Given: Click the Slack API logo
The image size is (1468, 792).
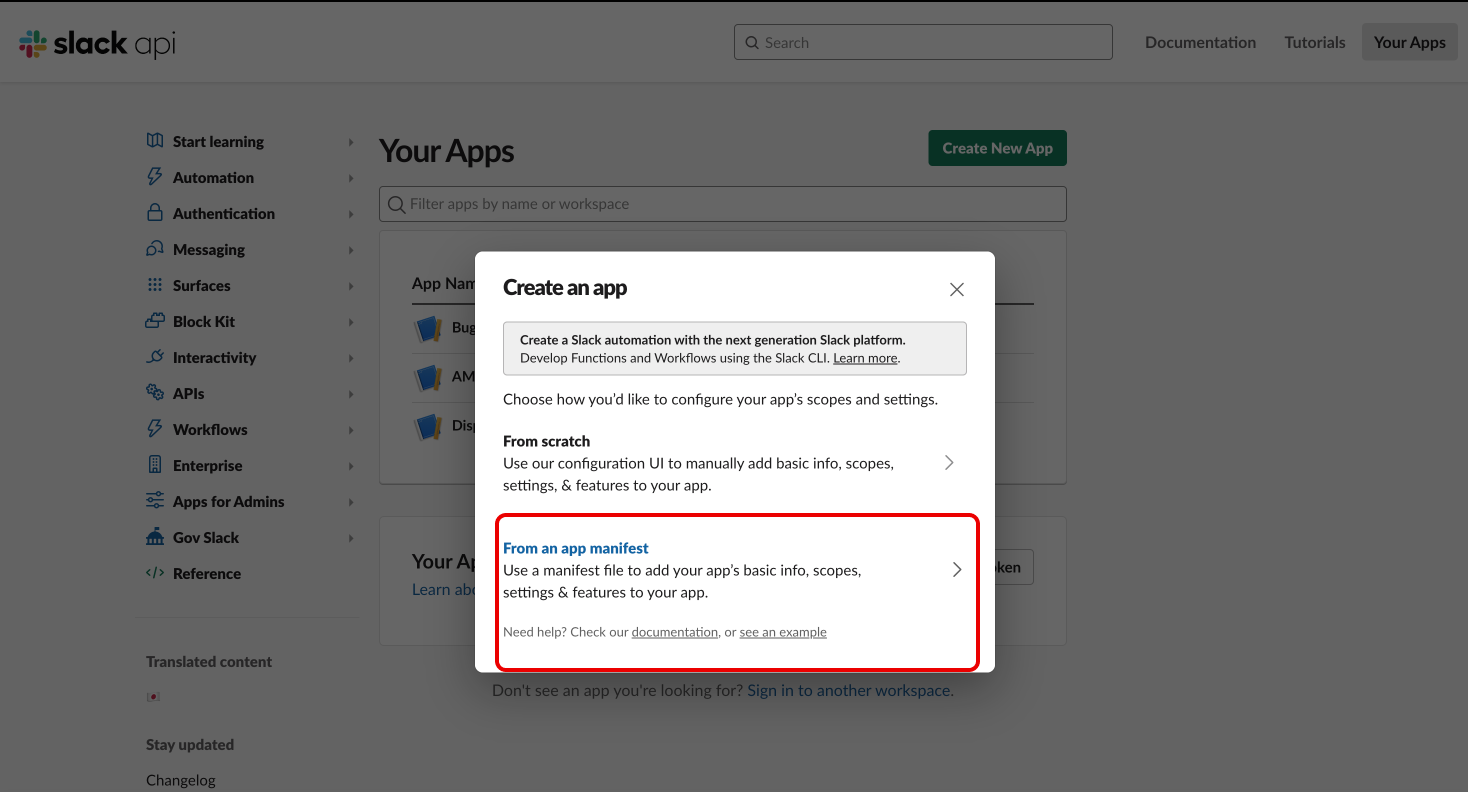Looking at the screenshot, I should click(x=98, y=43).
